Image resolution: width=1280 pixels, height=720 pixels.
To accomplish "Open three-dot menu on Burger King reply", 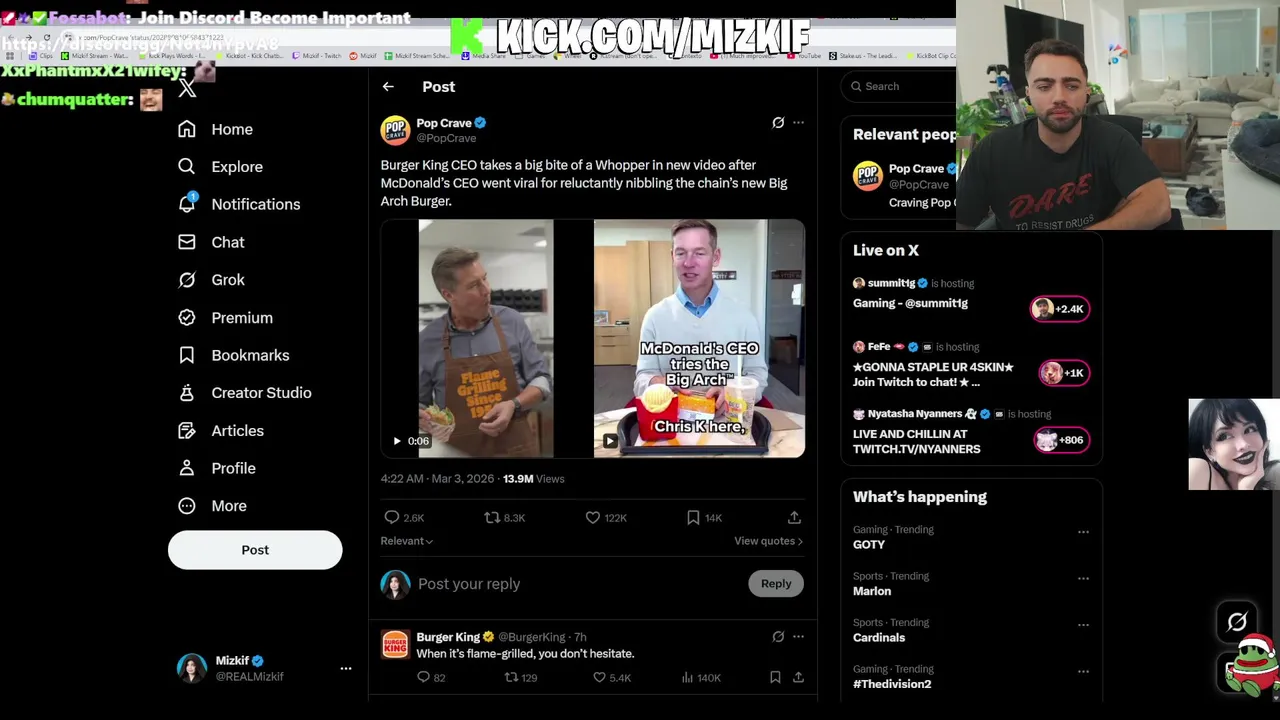I will tap(798, 636).
